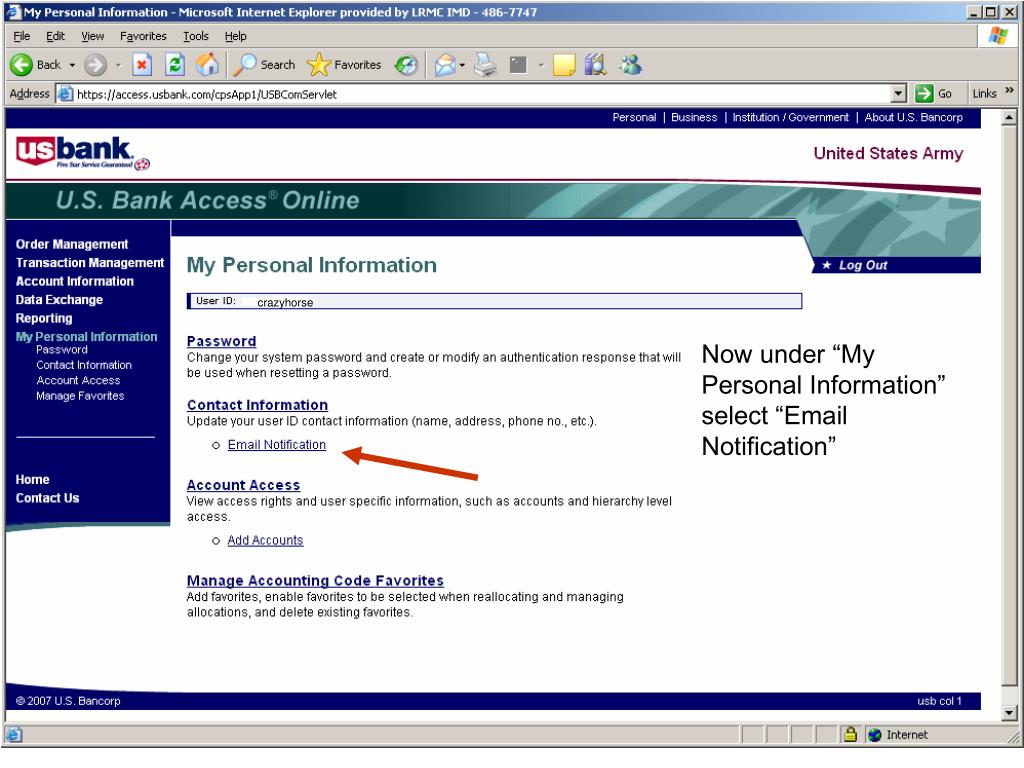Click Account Access sub-item in sidebar
The width and height of the screenshot is (1024, 768).
point(78,380)
